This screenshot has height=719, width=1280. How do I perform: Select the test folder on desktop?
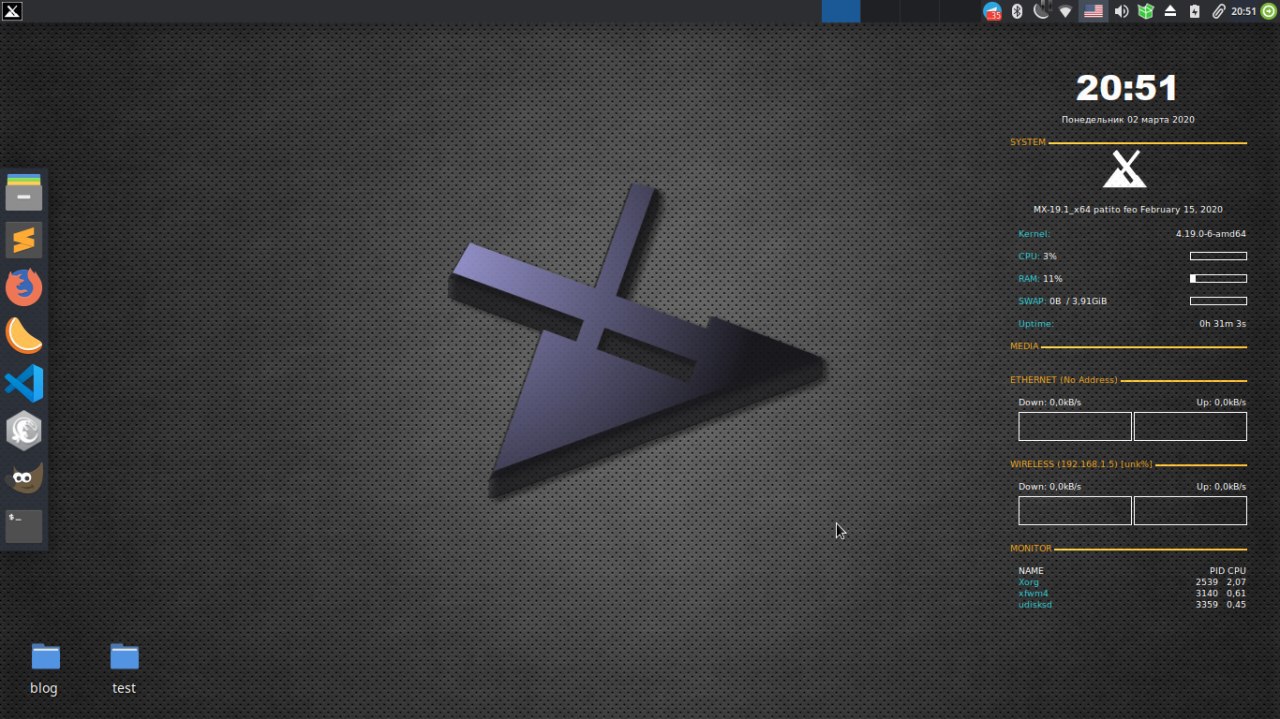click(124, 668)
